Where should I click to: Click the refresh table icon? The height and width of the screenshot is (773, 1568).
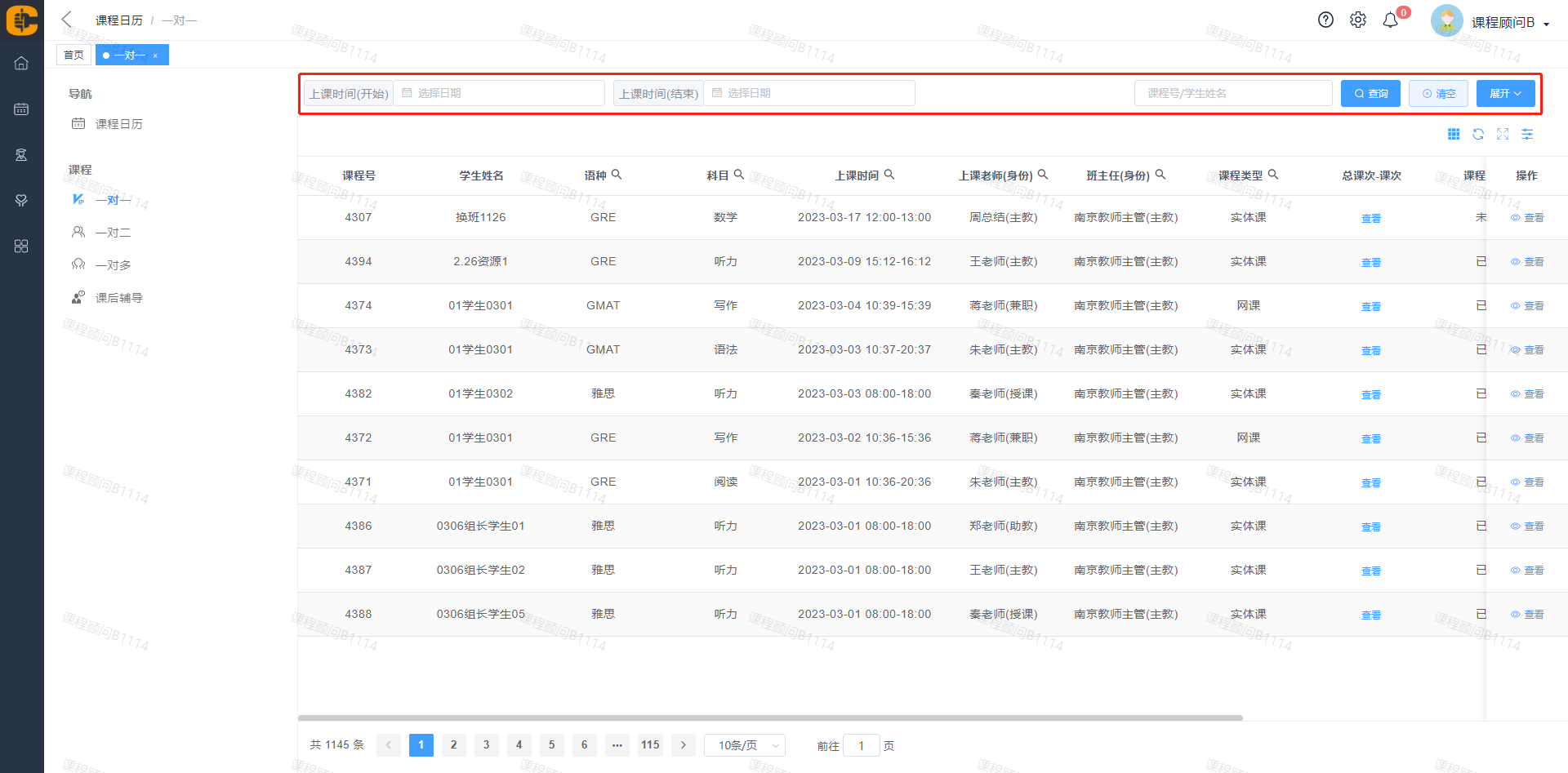[x=1478, y=134]
